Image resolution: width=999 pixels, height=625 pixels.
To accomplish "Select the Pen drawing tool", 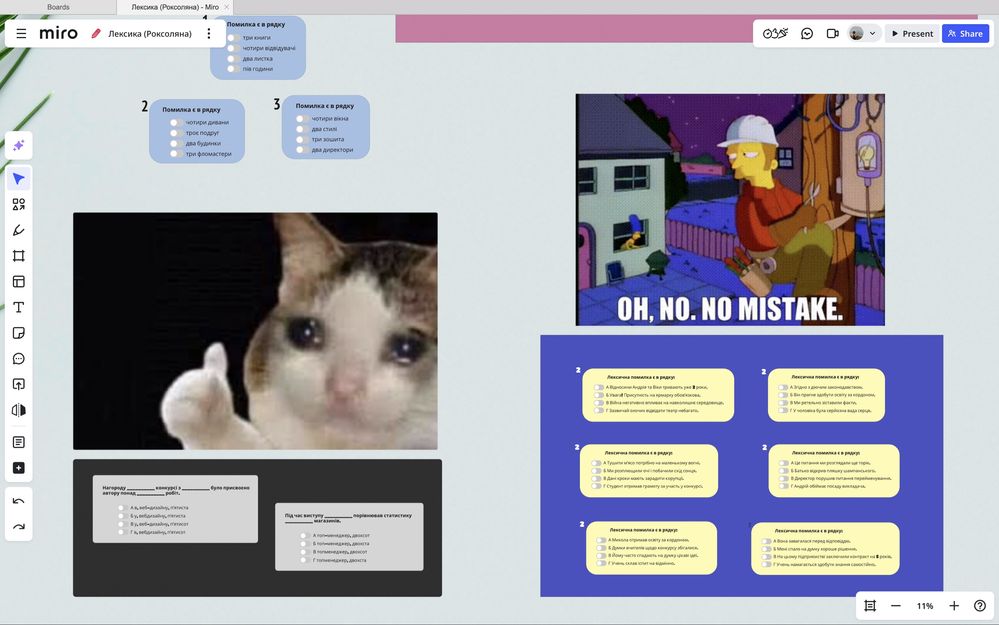I will [18, 230].
